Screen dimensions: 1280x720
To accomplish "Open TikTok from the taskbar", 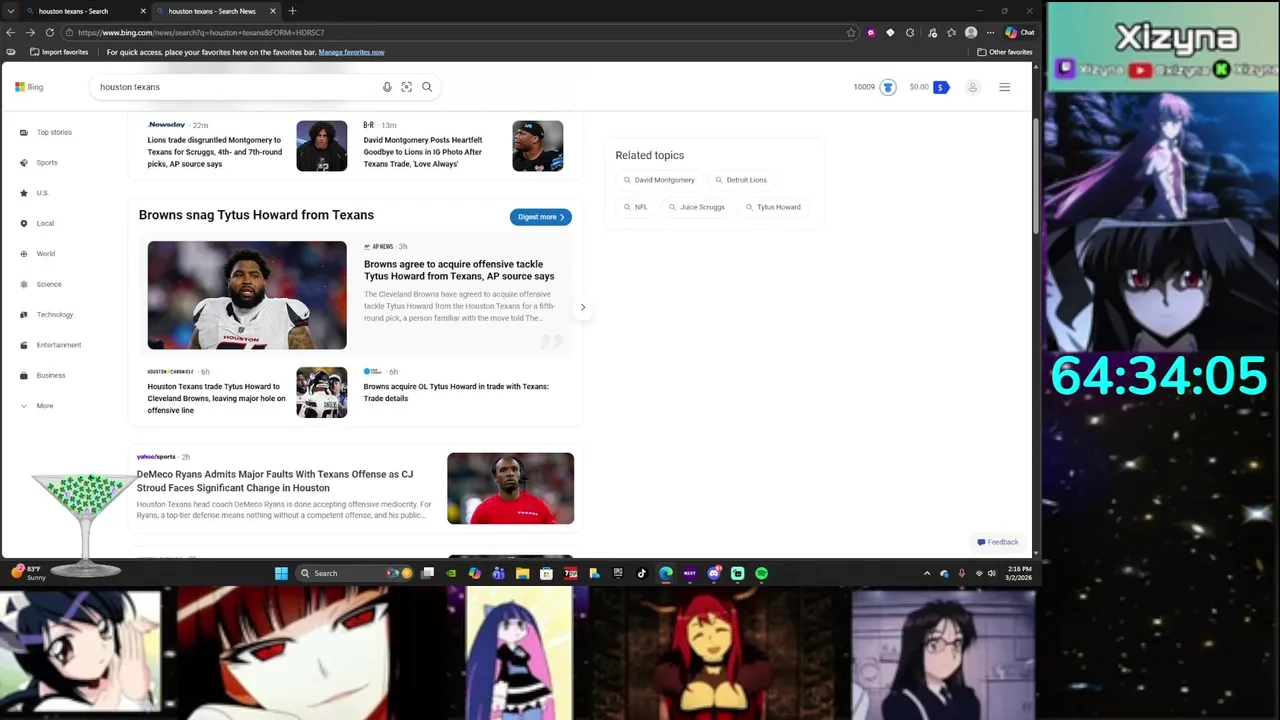I will click(x=642, y=573).
